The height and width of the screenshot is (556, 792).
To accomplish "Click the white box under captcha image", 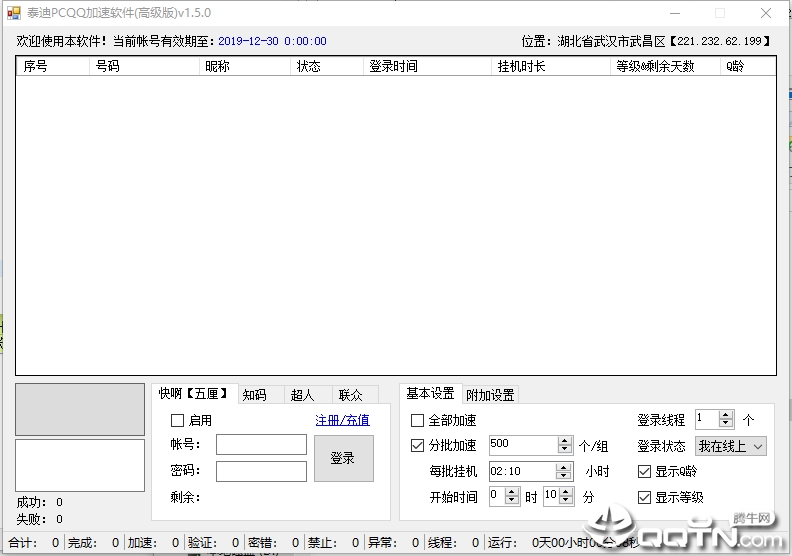I will (80, 466).
